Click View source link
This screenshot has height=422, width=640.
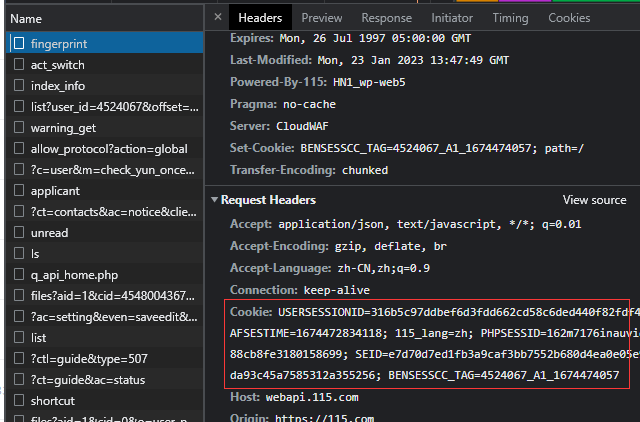[594, 200]
